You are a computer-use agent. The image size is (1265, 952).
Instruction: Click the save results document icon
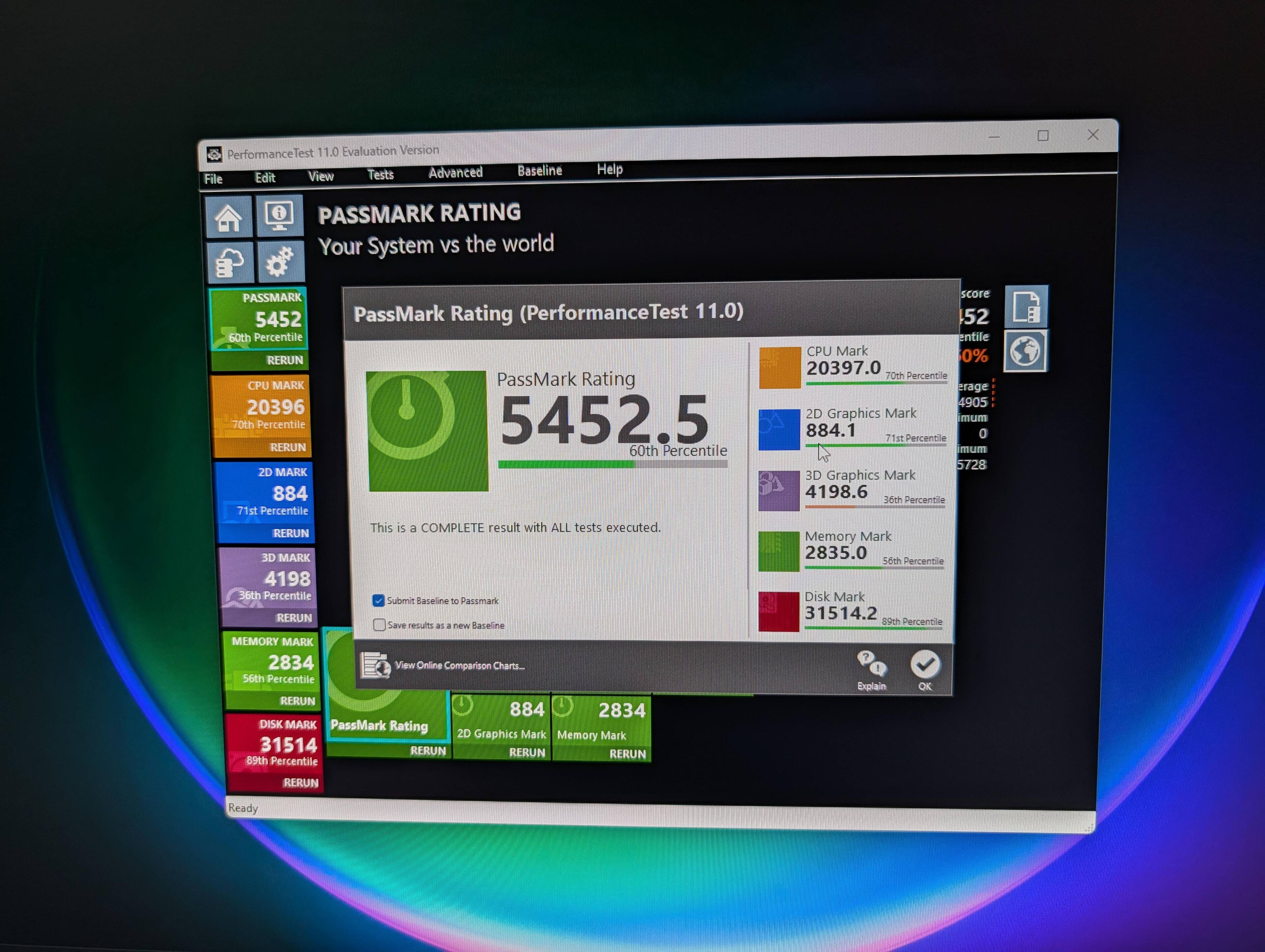click(x=1026, y=307)
